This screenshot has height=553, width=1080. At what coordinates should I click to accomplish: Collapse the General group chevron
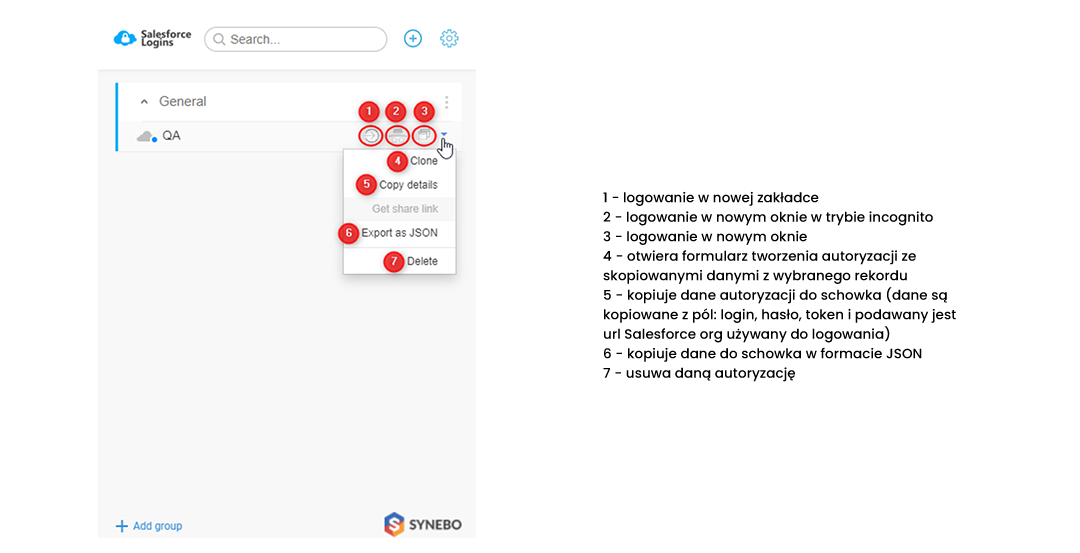tap(144, 102)
